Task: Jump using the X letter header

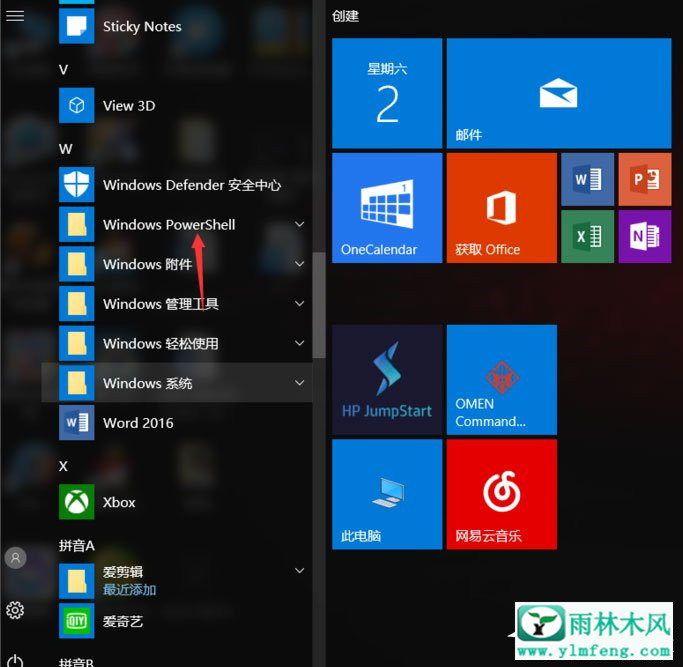Action: click(x=63, y=466)
